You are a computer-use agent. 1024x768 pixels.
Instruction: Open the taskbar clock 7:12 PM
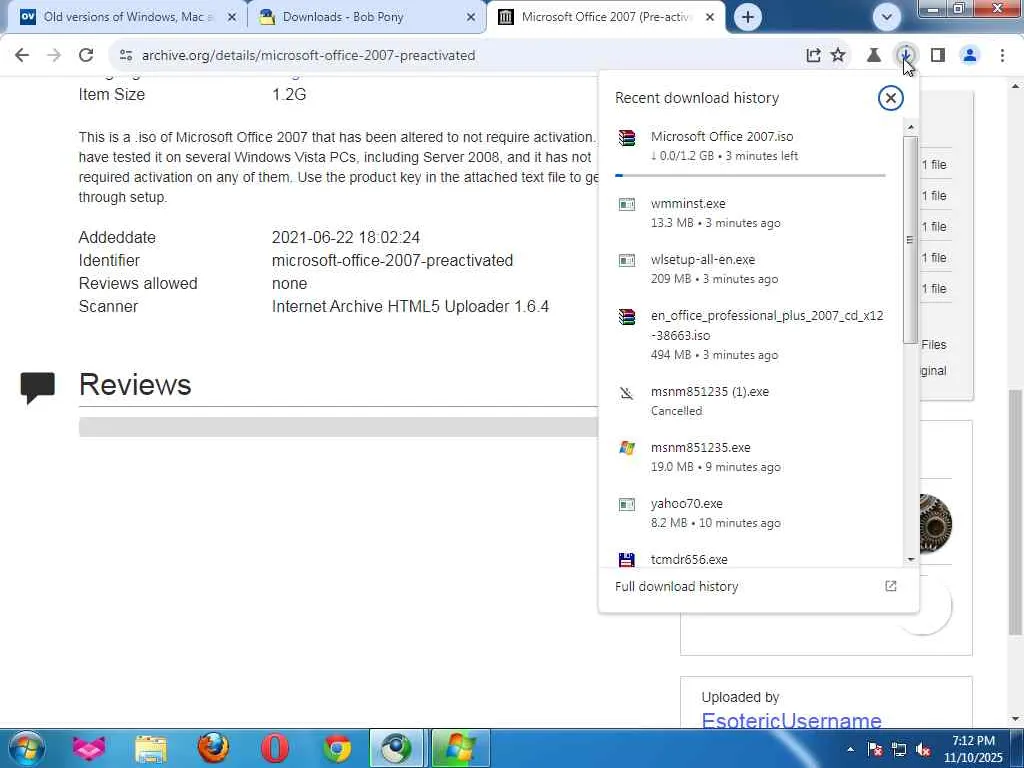click(973, 749)
